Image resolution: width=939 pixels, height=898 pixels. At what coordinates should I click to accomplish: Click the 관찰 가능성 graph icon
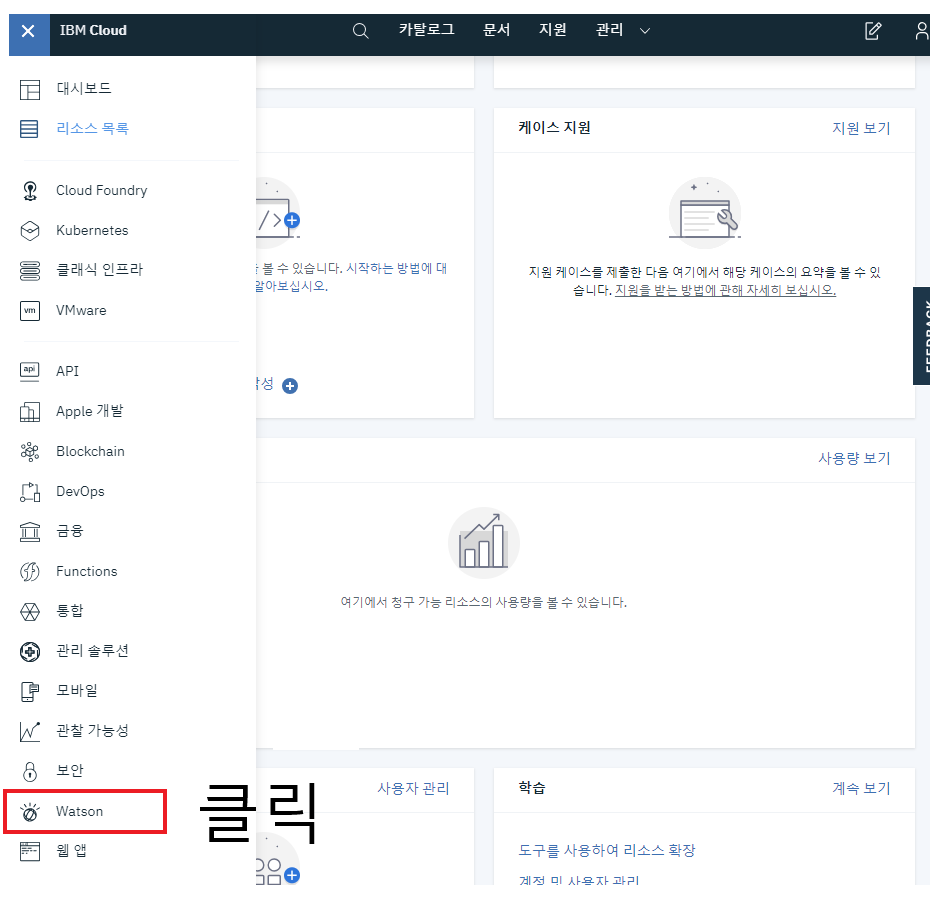point(30,731)
